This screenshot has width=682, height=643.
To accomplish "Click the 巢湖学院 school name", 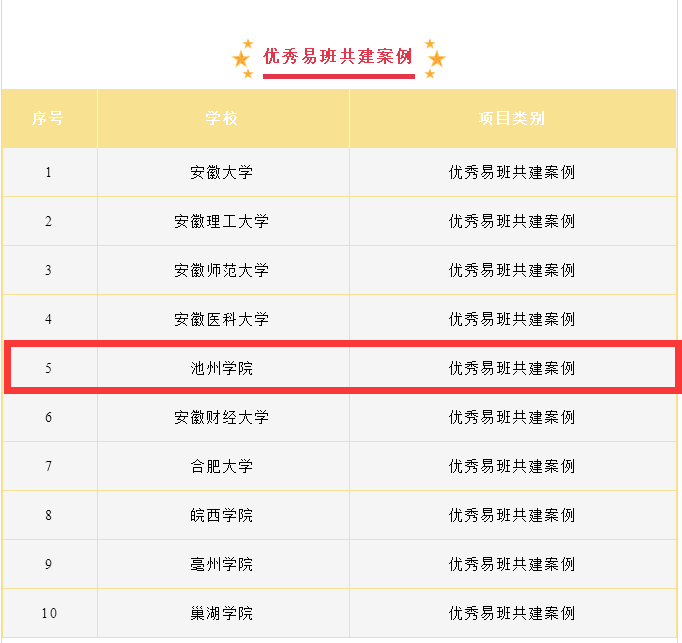I will point(222,613).
